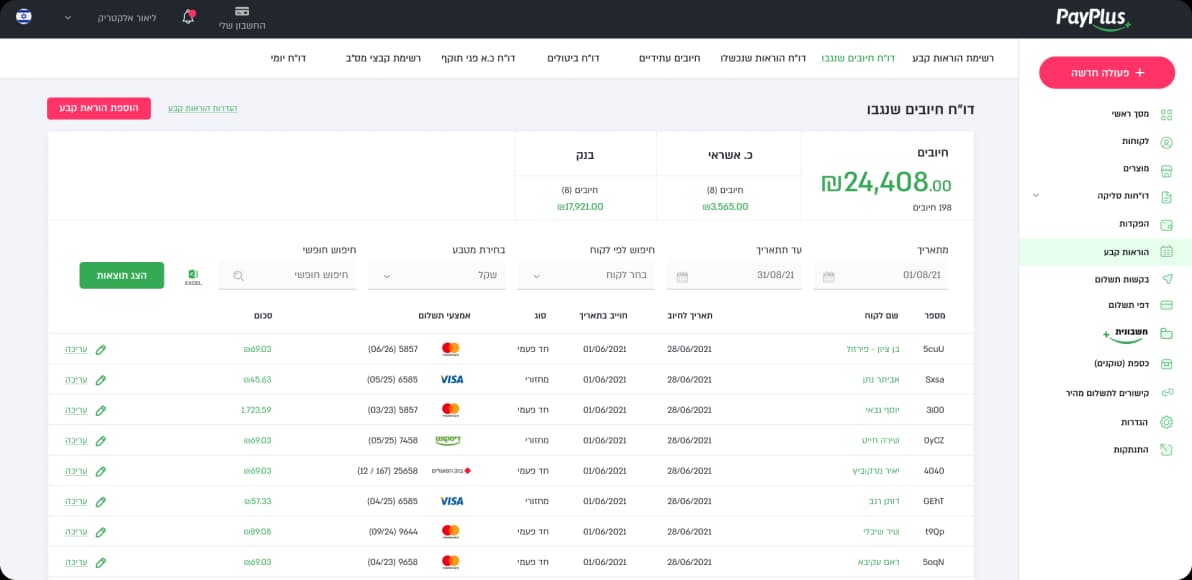Click the הפקדות wallet icon
This screenshot has width=1192, height=580.
(1166, 224)
